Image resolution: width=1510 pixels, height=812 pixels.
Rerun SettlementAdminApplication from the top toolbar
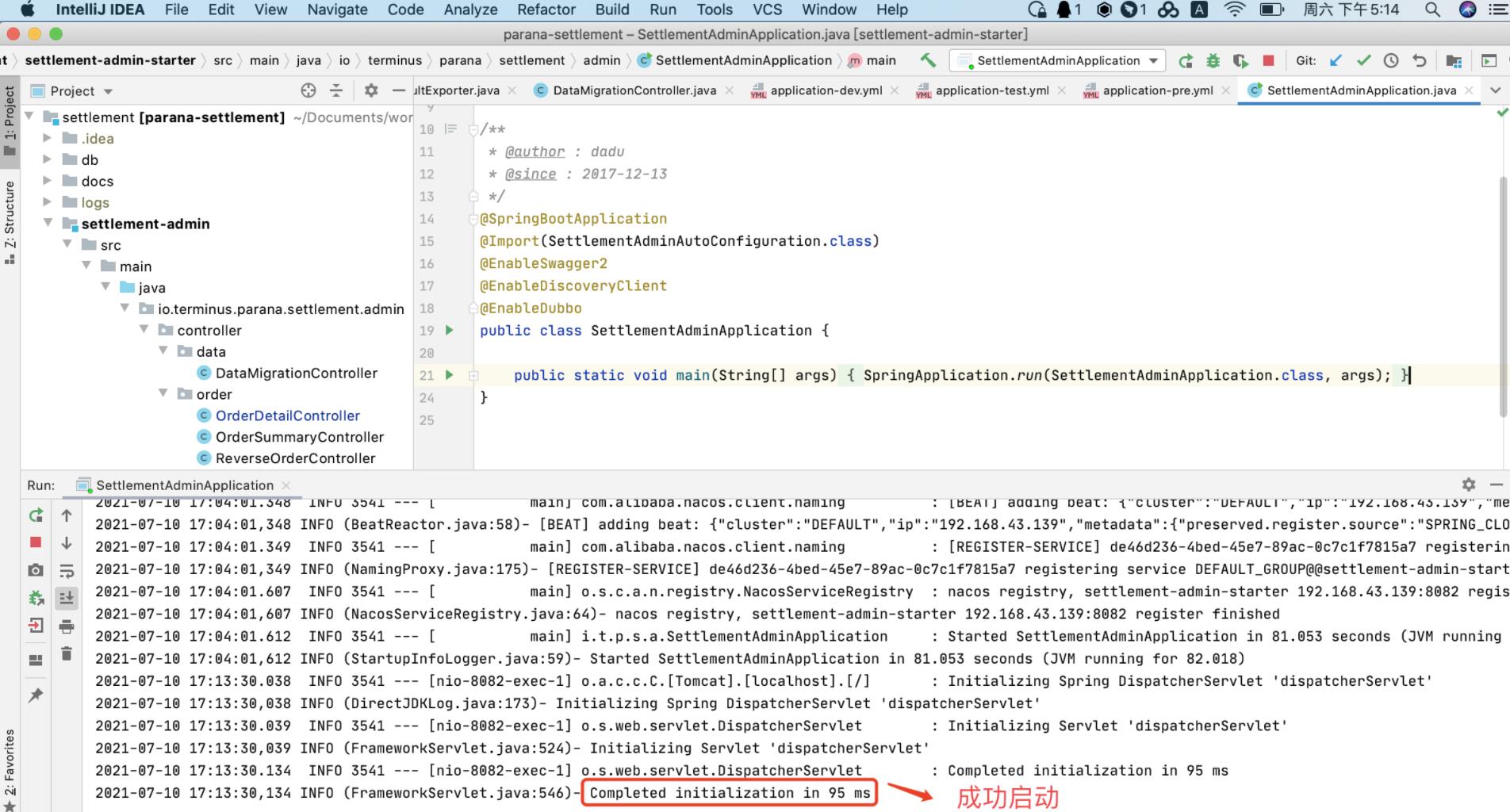pyautogui.click(x=1186, y=61)
